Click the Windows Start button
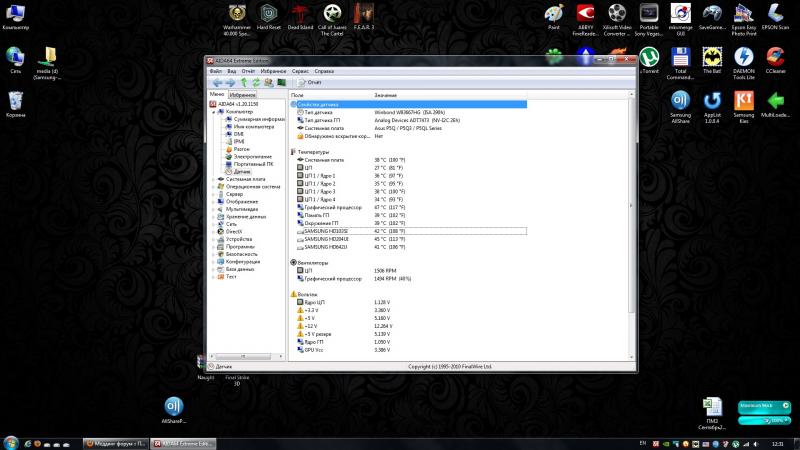800x450 pixels. 11,443
